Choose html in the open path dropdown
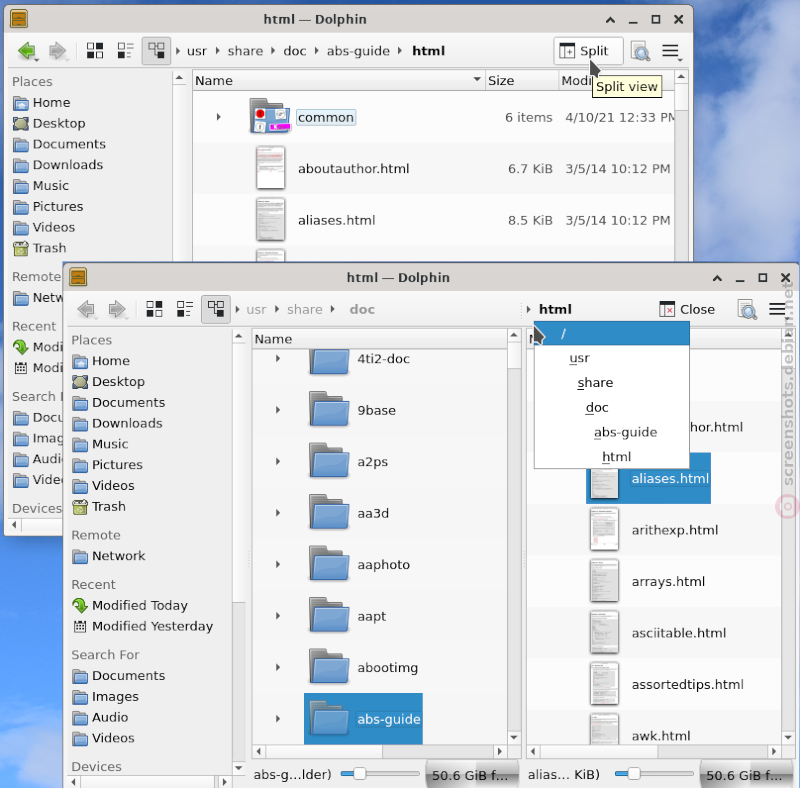This screenshot has height=788, width=800. (612, 456)
